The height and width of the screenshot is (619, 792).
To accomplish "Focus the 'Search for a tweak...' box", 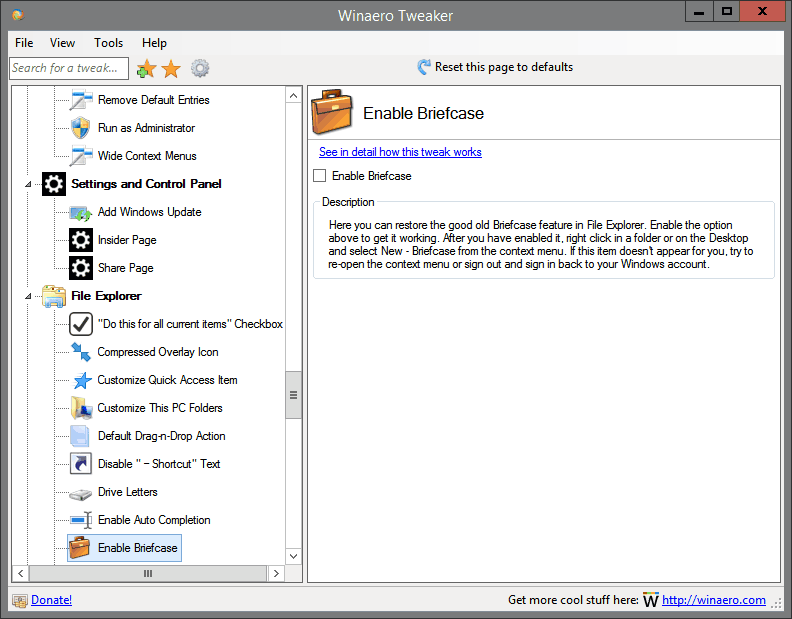I will [x=69, y=68].
